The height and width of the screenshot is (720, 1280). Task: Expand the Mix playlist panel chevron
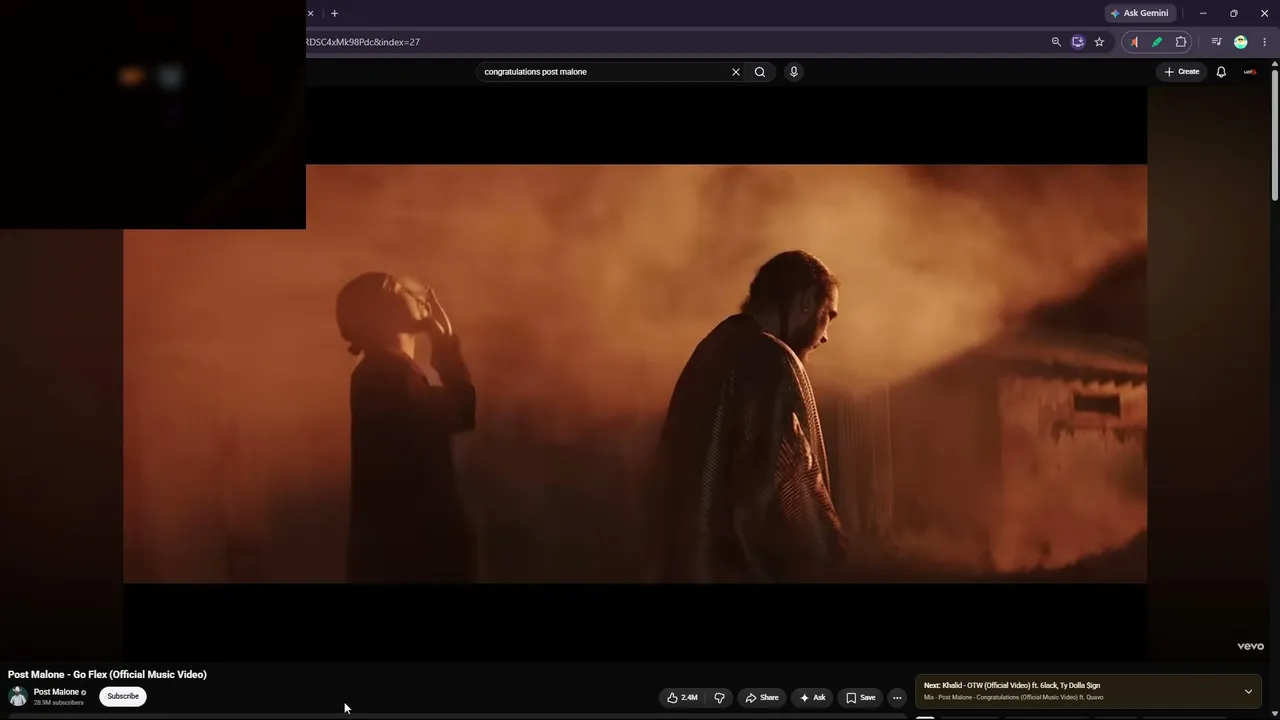click(1248, 692)
